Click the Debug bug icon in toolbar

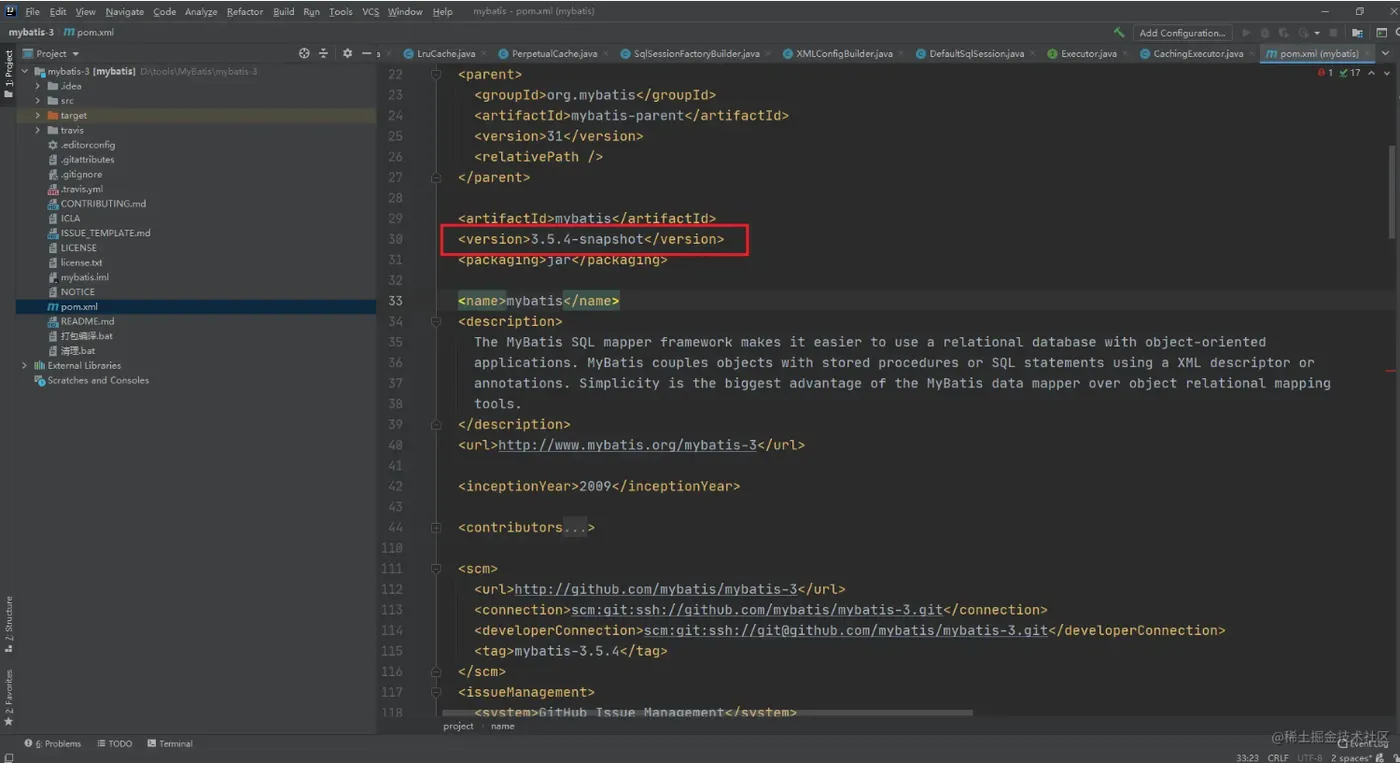point(1265,33)
